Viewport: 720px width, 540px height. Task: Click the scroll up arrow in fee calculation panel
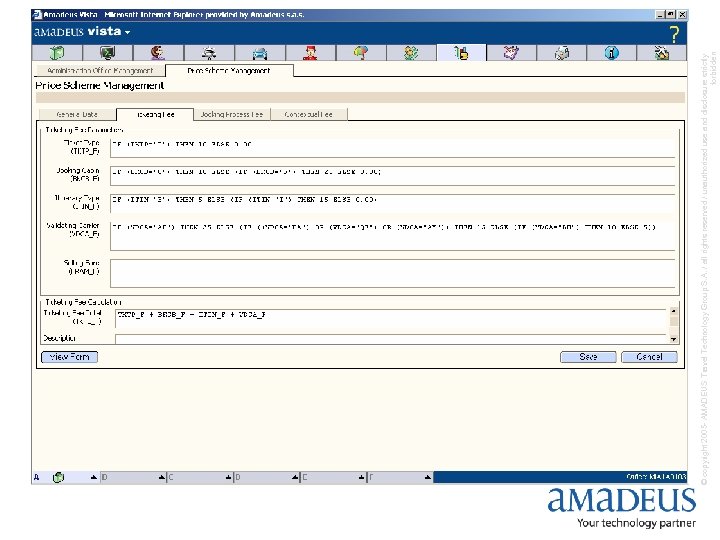tap(674, 311)
